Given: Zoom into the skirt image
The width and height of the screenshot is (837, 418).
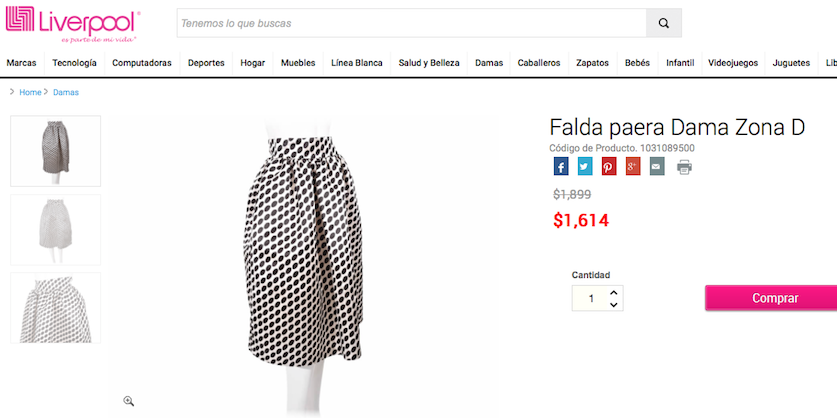Looking at the screenshot, I should click(x=129, y=400).
